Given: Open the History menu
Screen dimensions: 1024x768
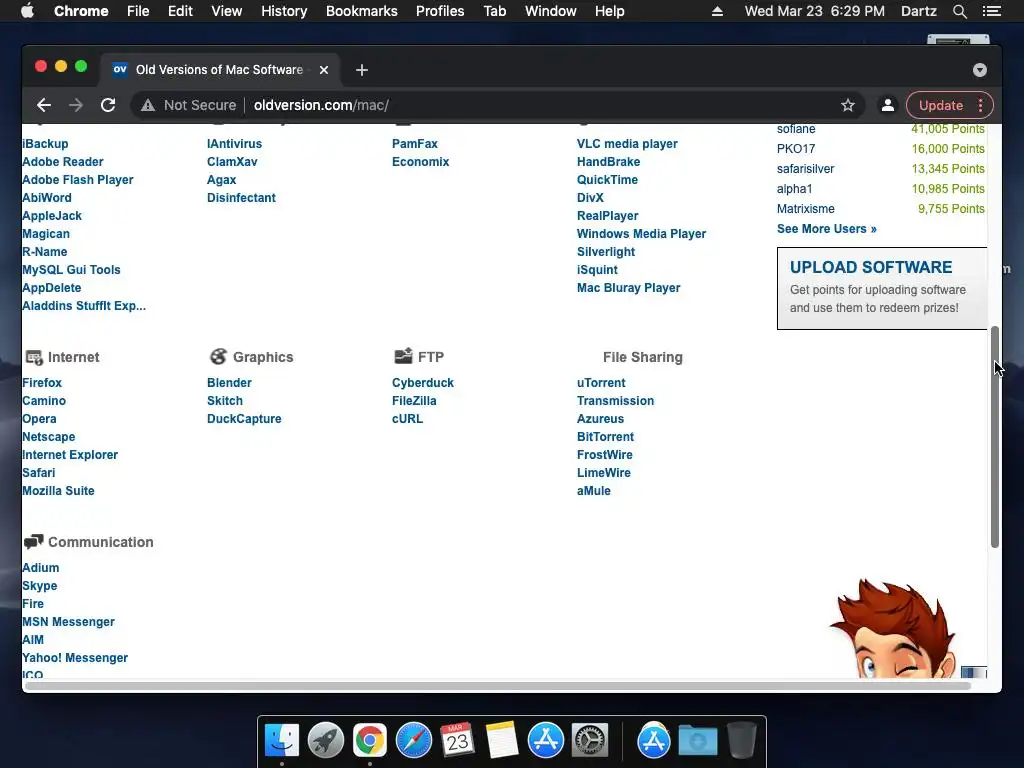Looking at the screenshot, I should (x=284, y=11).
